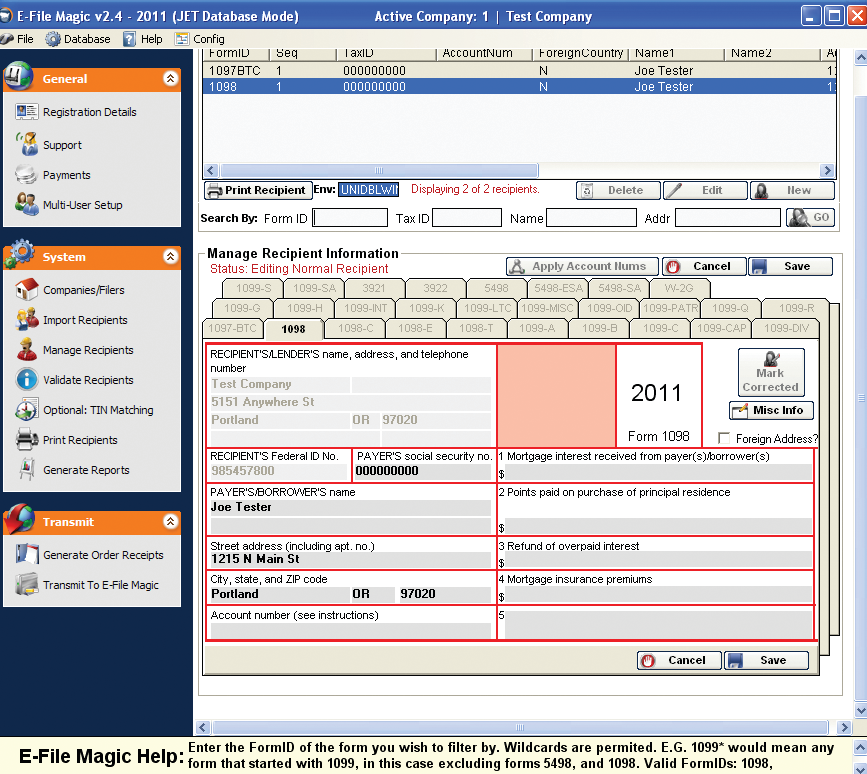Click the Mark Corrected button
The height and width of the screenshot is (774, 867).
[x=770, y=372]
